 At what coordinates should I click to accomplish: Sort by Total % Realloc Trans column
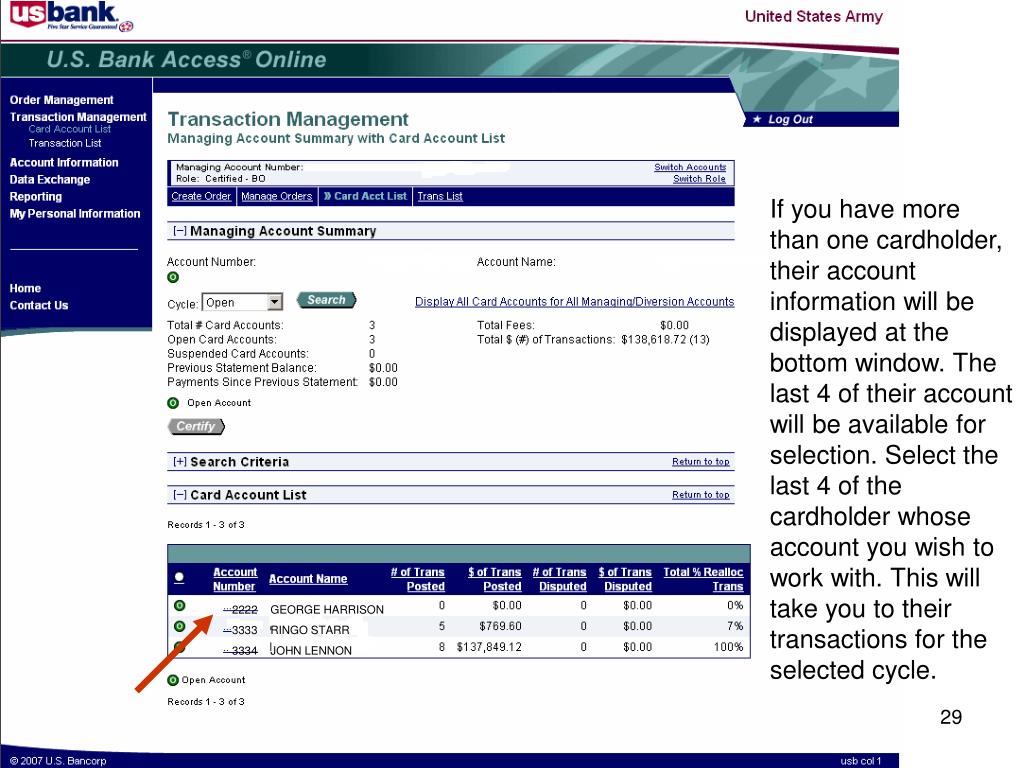pos(703,579)
